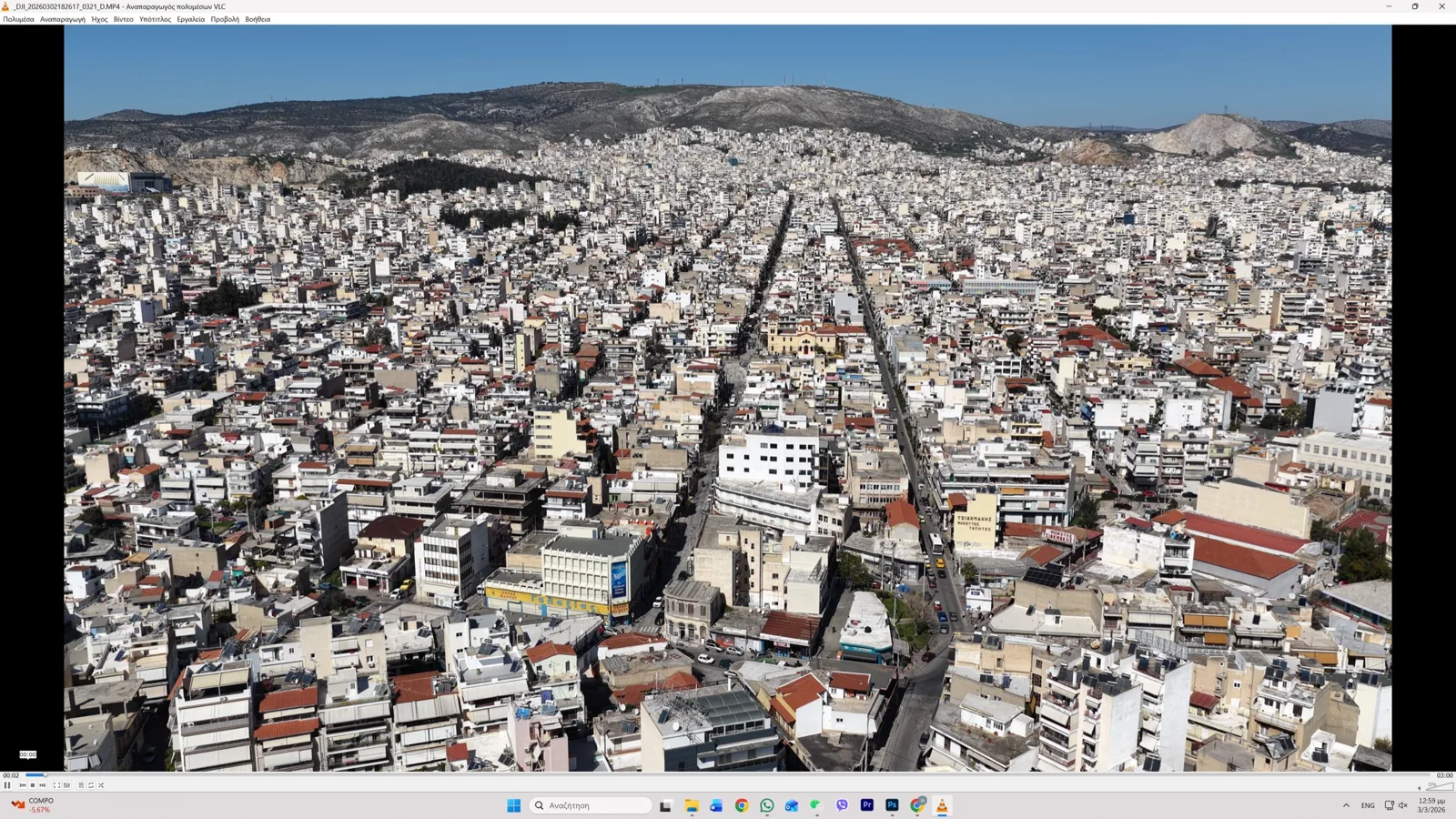Stop playback with the stop button

coord(33,785)
